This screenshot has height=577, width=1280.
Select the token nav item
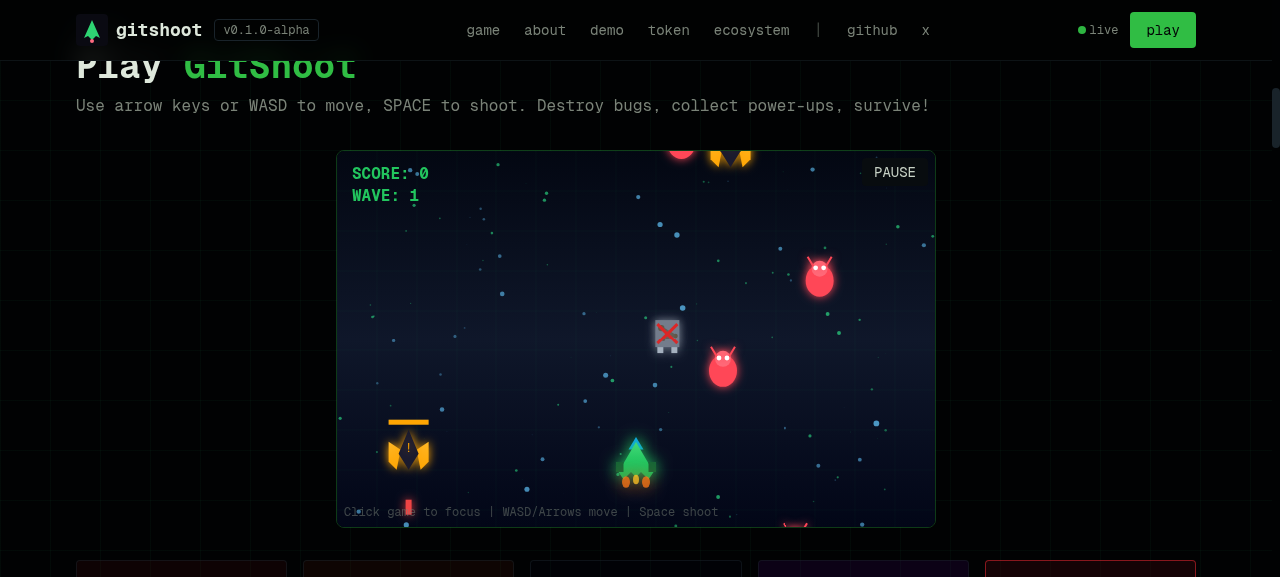tap(669, 30)
